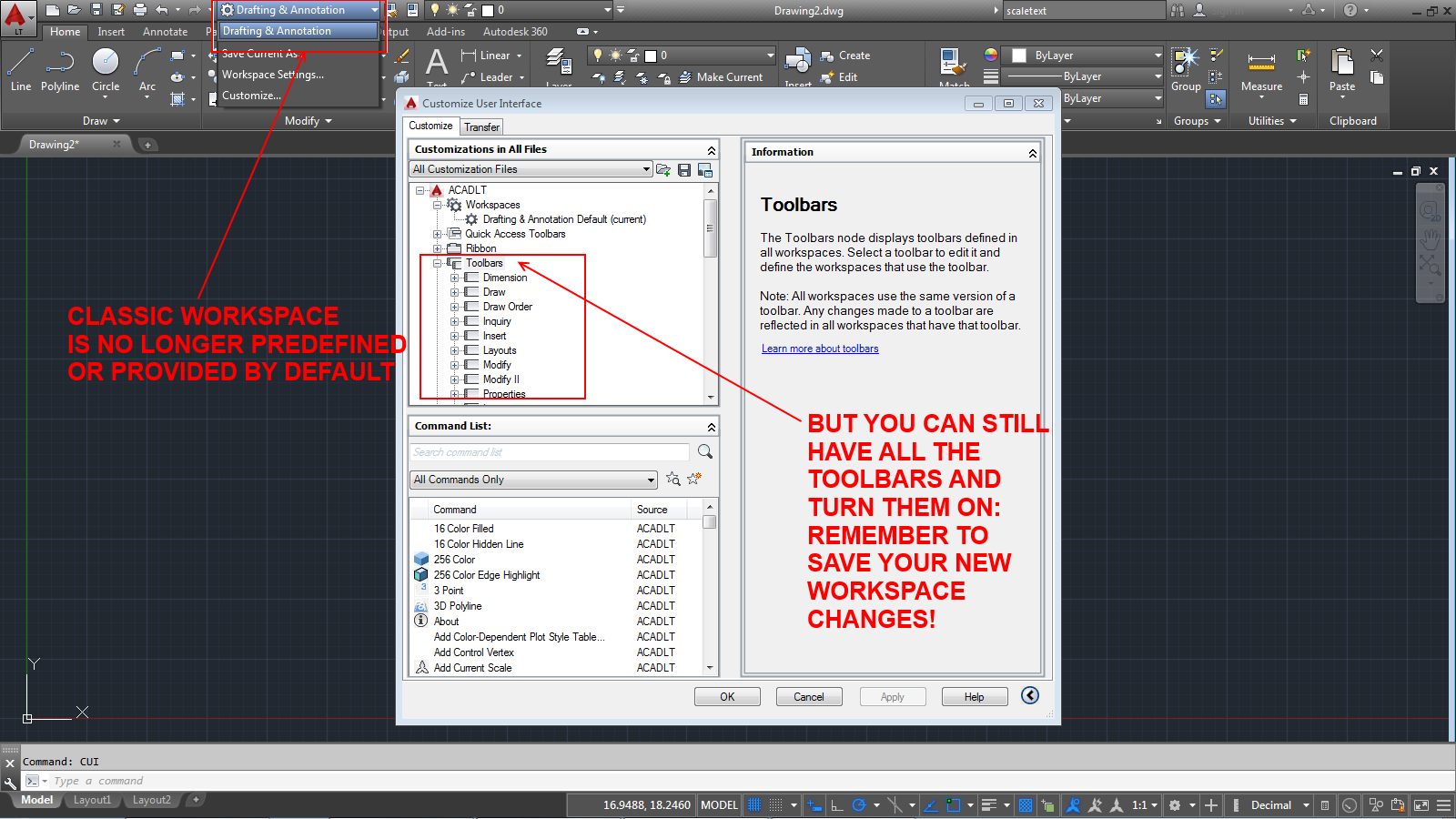Click the Apply button
This screenshot has height=819, width=1456.
click(893, 697)
